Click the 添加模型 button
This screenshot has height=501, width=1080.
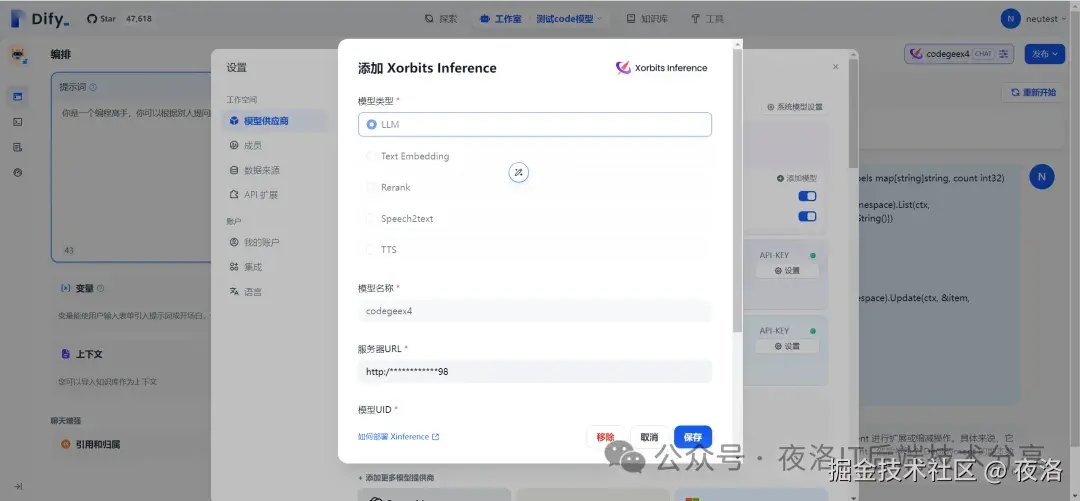point(797,178)
